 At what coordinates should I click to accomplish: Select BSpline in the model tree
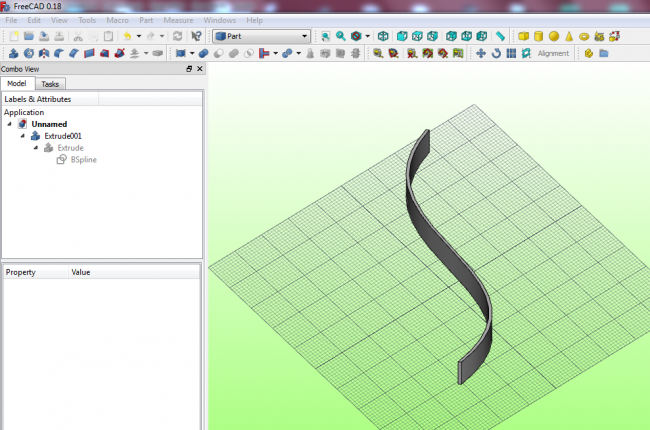coord(83,160)
